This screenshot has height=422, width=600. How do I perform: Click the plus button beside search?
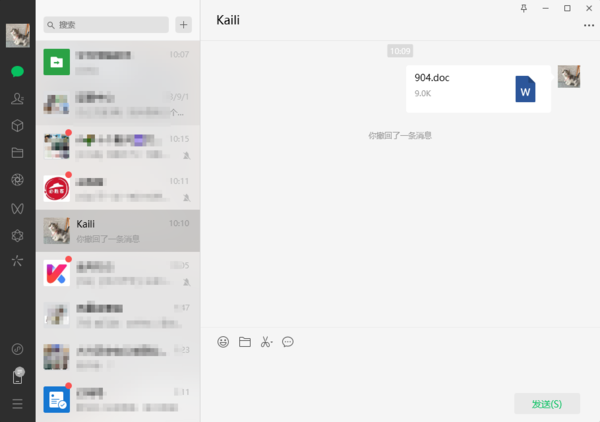tap(184, 25)
